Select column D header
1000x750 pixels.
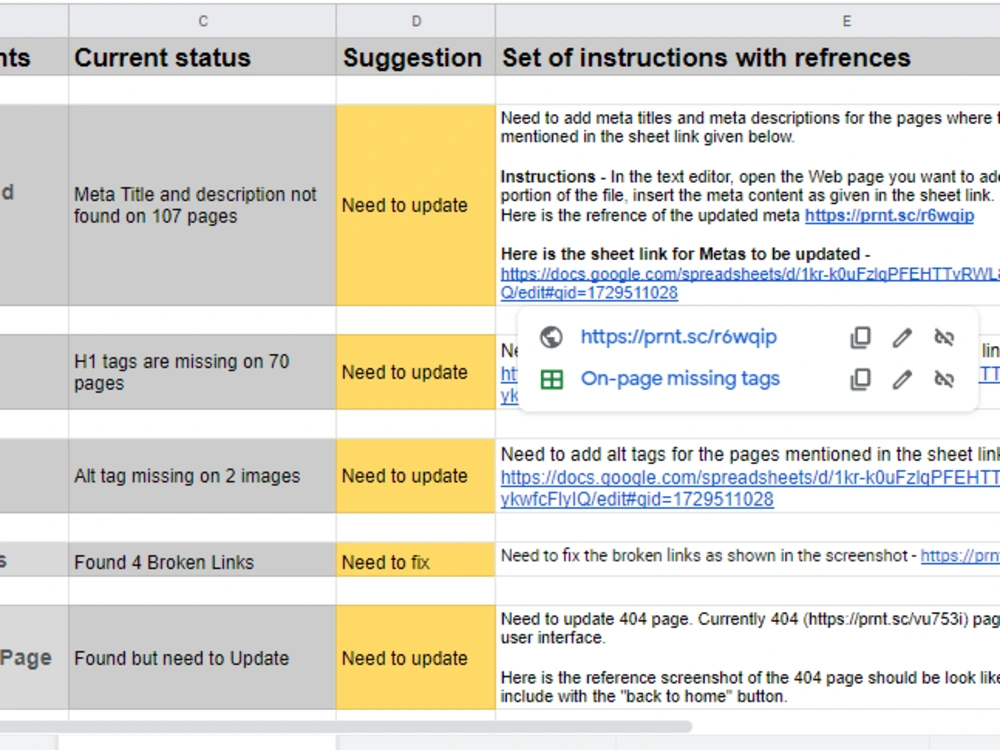point(416,21)
